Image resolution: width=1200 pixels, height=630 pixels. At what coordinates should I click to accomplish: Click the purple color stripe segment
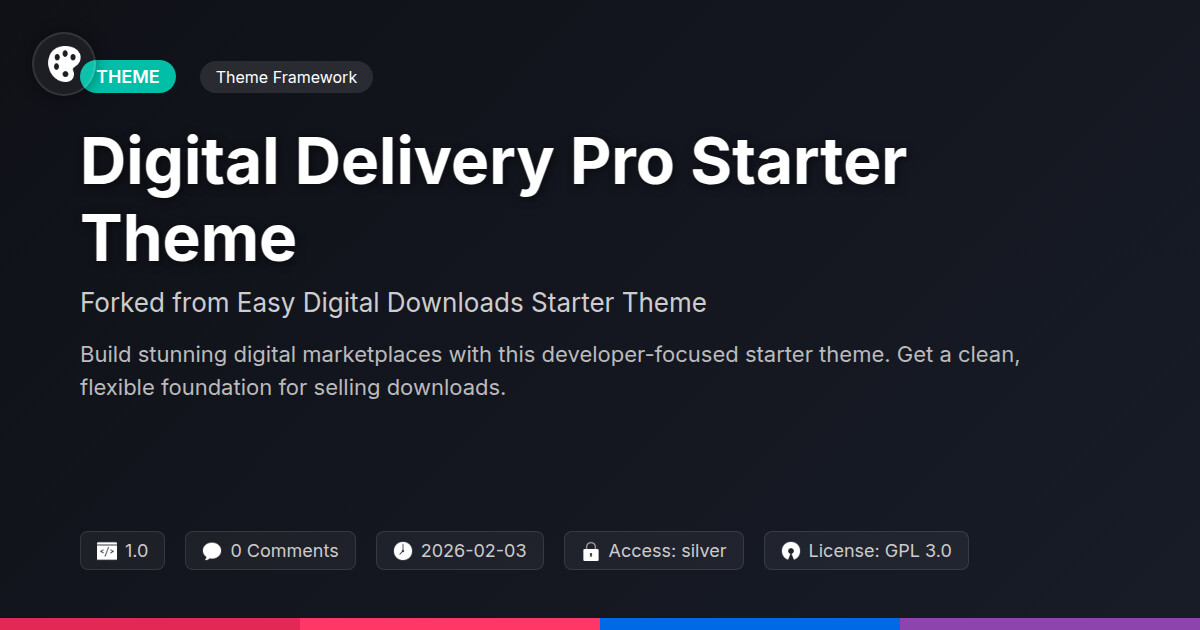(1050, 624)
